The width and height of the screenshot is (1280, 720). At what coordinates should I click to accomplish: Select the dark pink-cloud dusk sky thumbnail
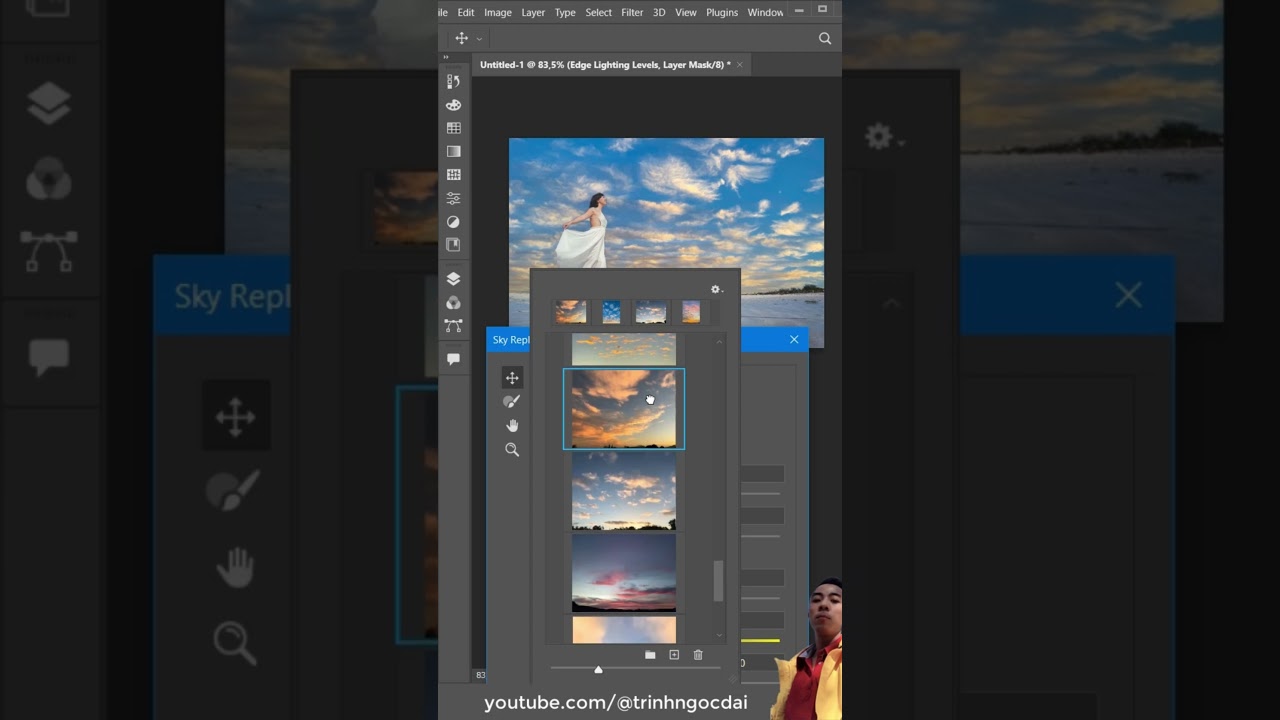(x=624, y=573)
